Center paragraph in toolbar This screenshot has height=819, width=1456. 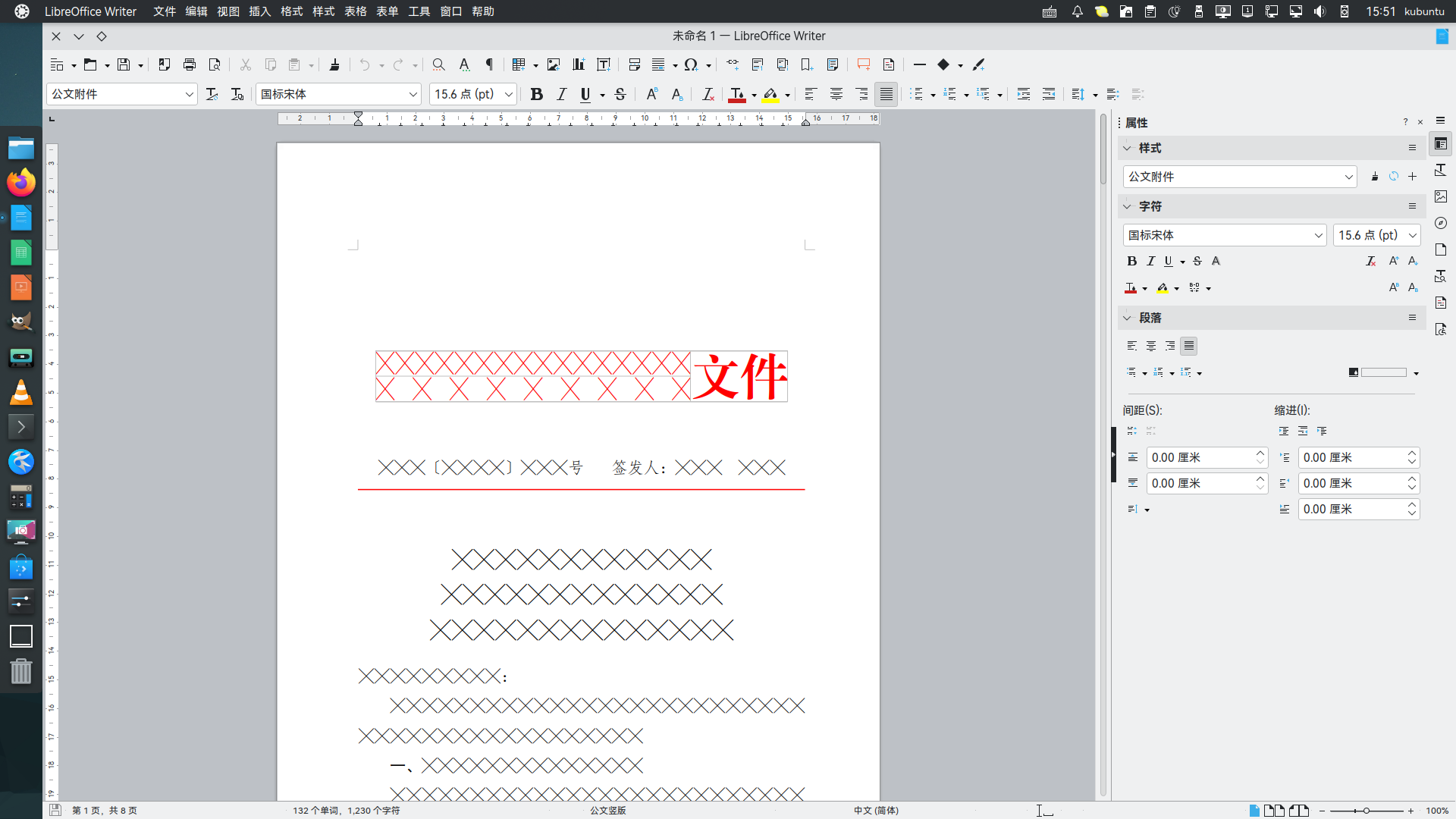[x=836, y=94]
